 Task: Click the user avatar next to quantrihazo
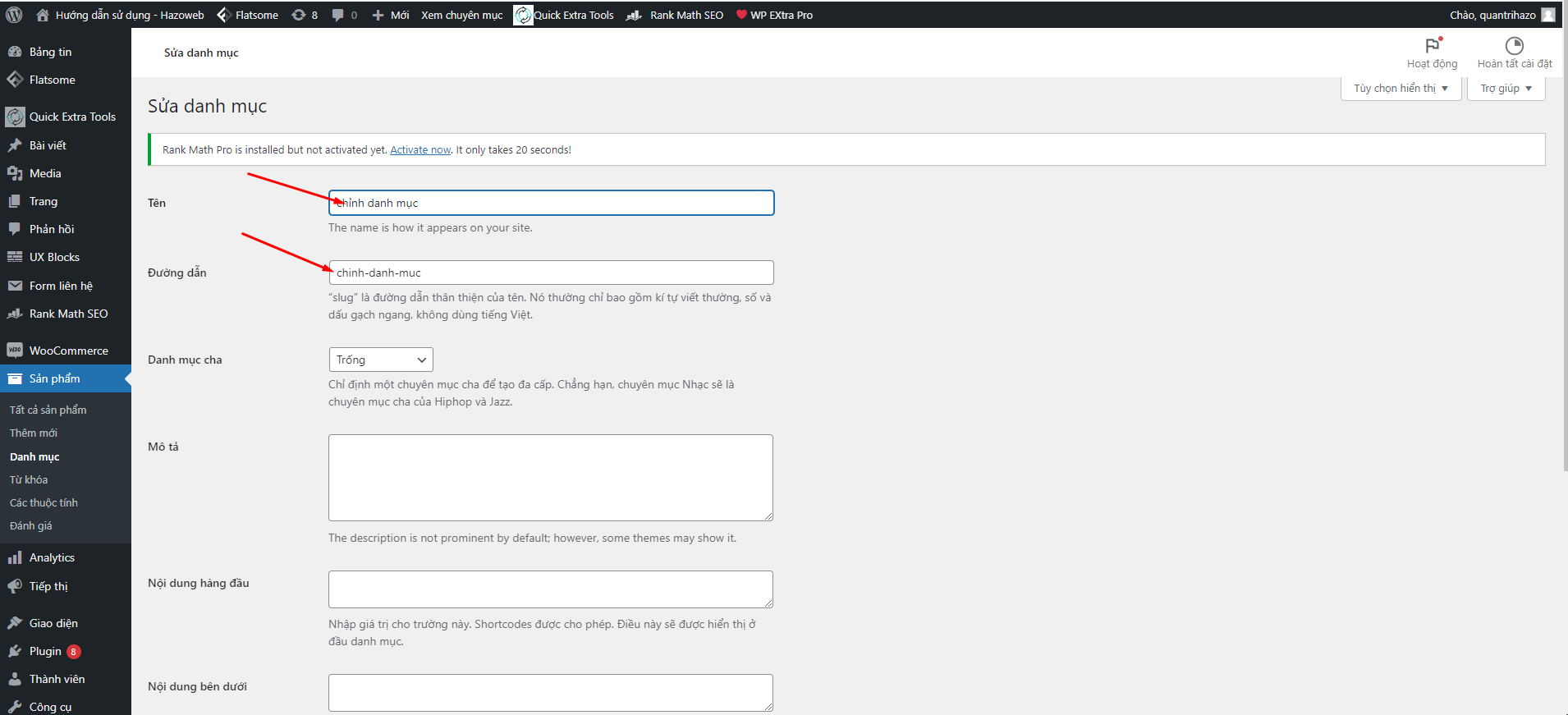click(x=1547, y=15)
